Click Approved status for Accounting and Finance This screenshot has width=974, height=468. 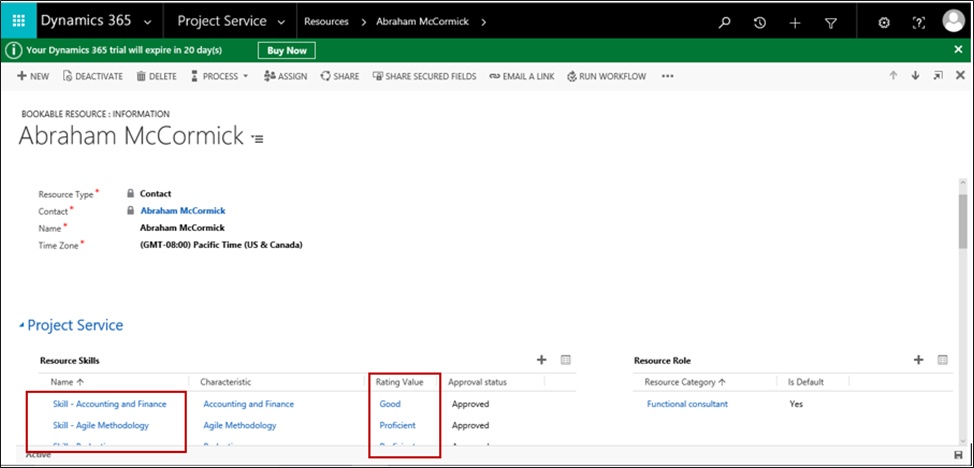click(470, 403)
